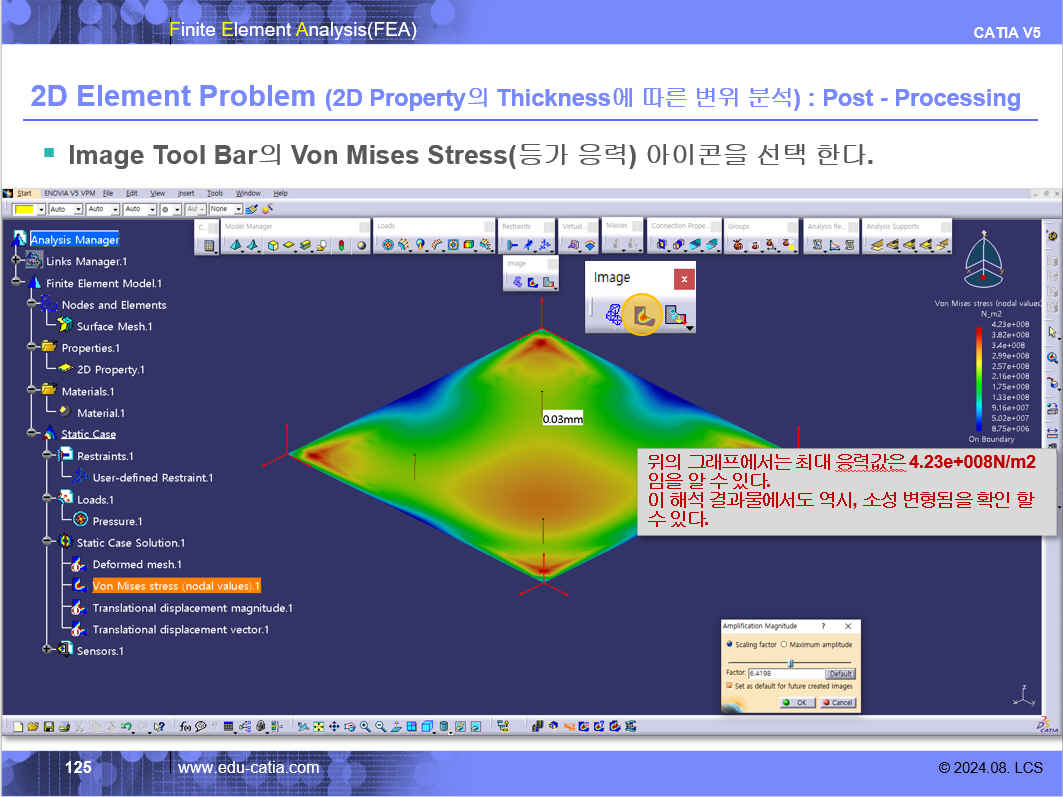1063x797 pixels.
Task: Click the Undo arrow icon
Action: tap(126, 726)
